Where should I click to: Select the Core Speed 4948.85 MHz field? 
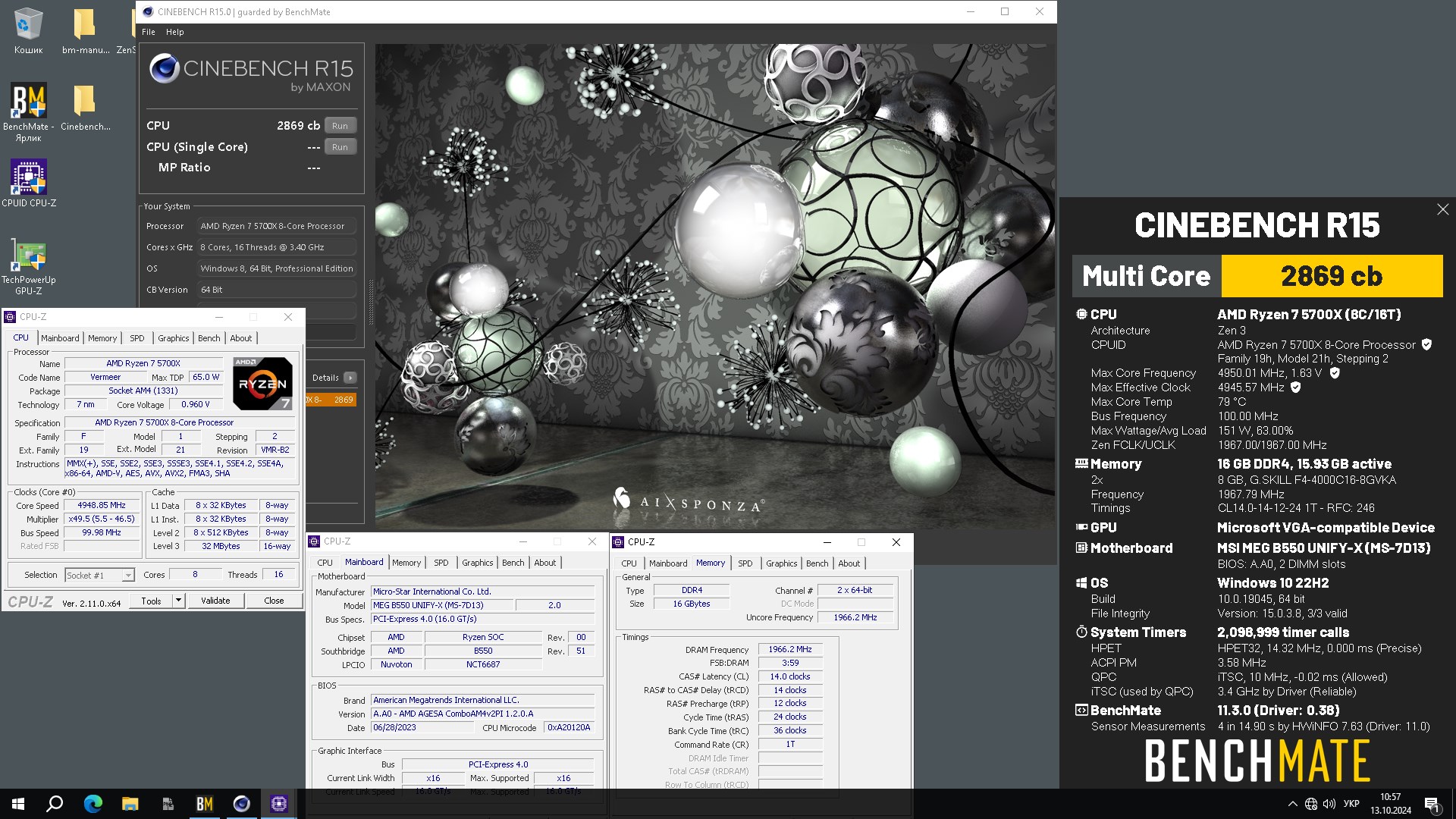point(102,505)
